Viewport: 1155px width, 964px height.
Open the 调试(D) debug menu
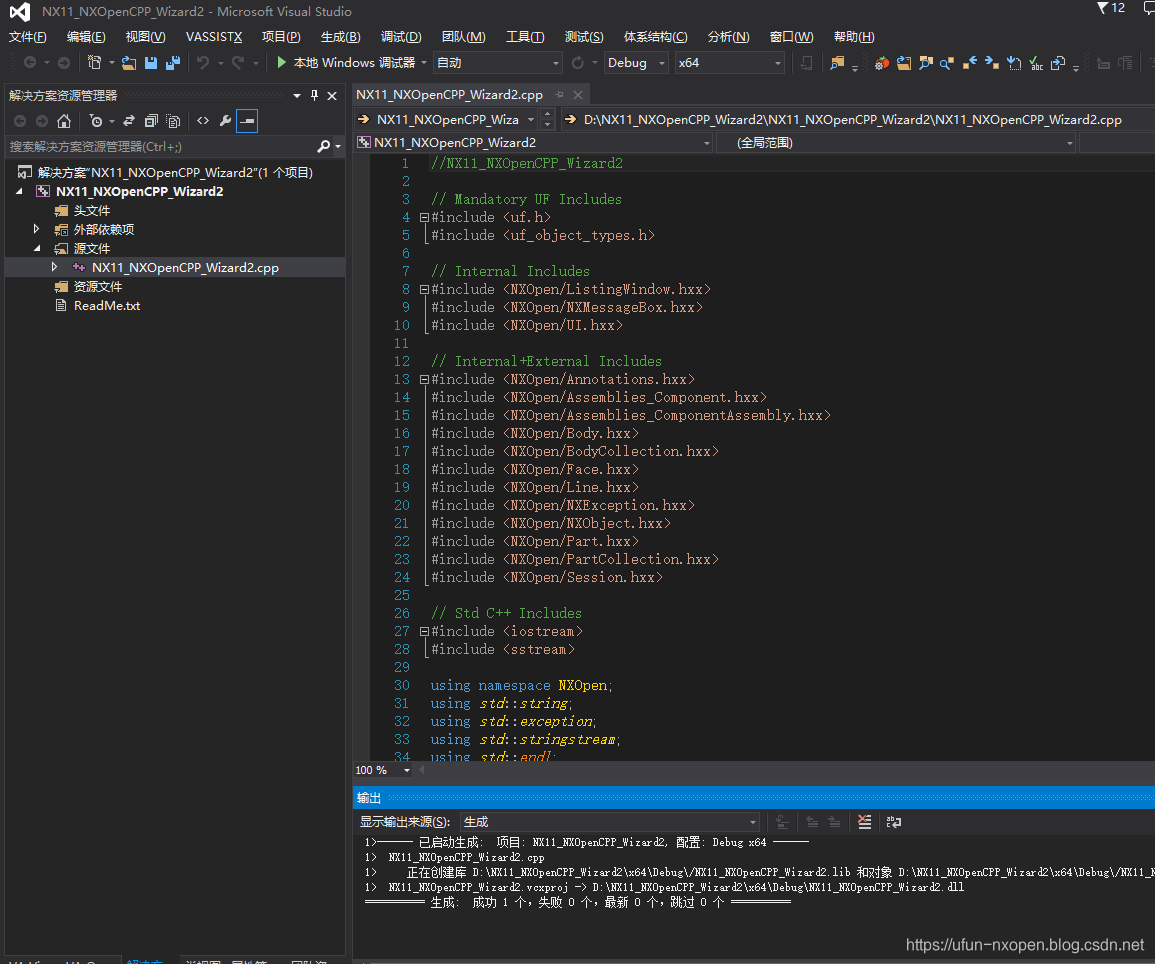click(x=401, y=37)
